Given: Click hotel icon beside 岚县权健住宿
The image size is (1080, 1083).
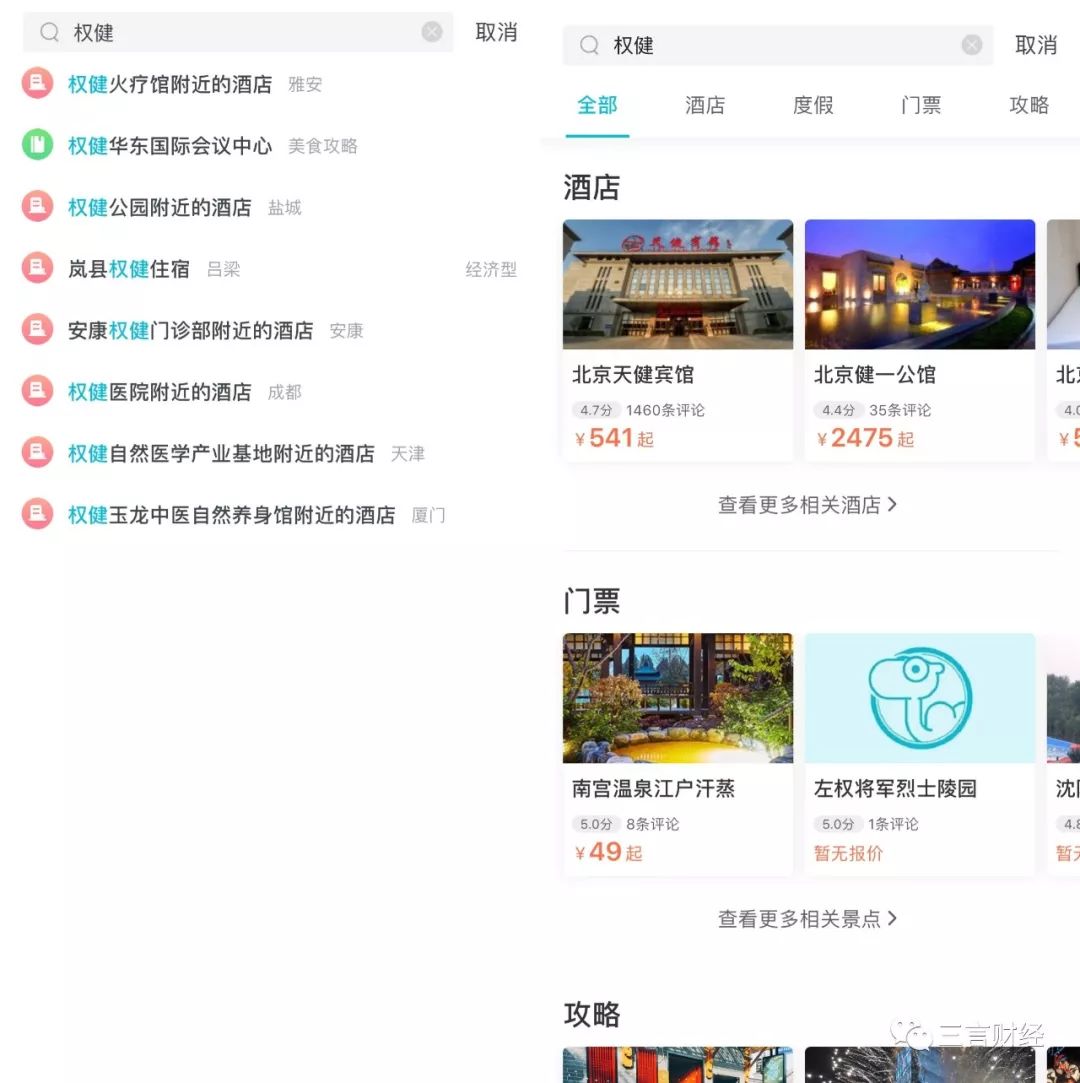Looking at the screenshot, I should click(x=37, y=268).
